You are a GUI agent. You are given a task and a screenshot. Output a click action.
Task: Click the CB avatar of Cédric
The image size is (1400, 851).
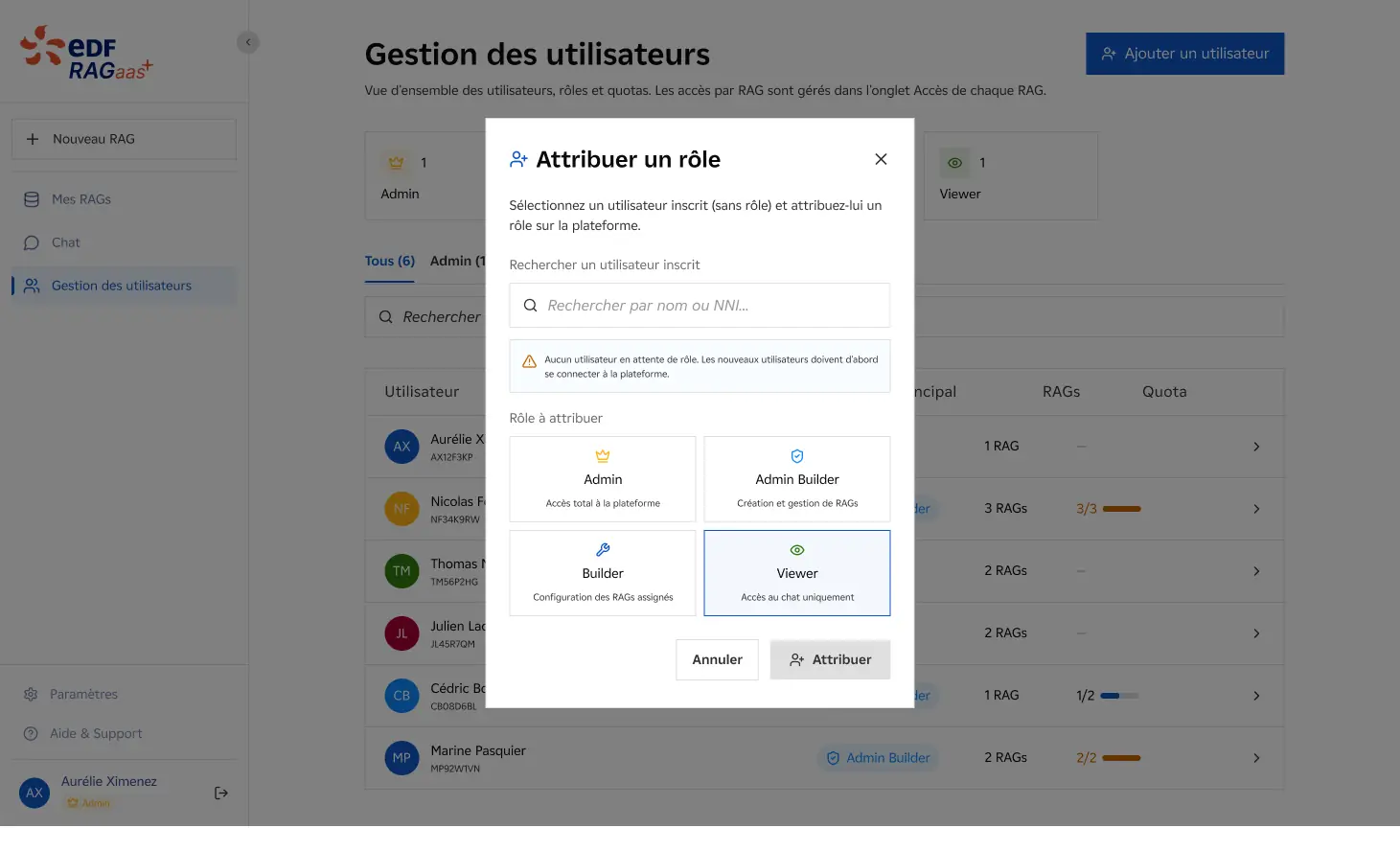tap(402, 696)
